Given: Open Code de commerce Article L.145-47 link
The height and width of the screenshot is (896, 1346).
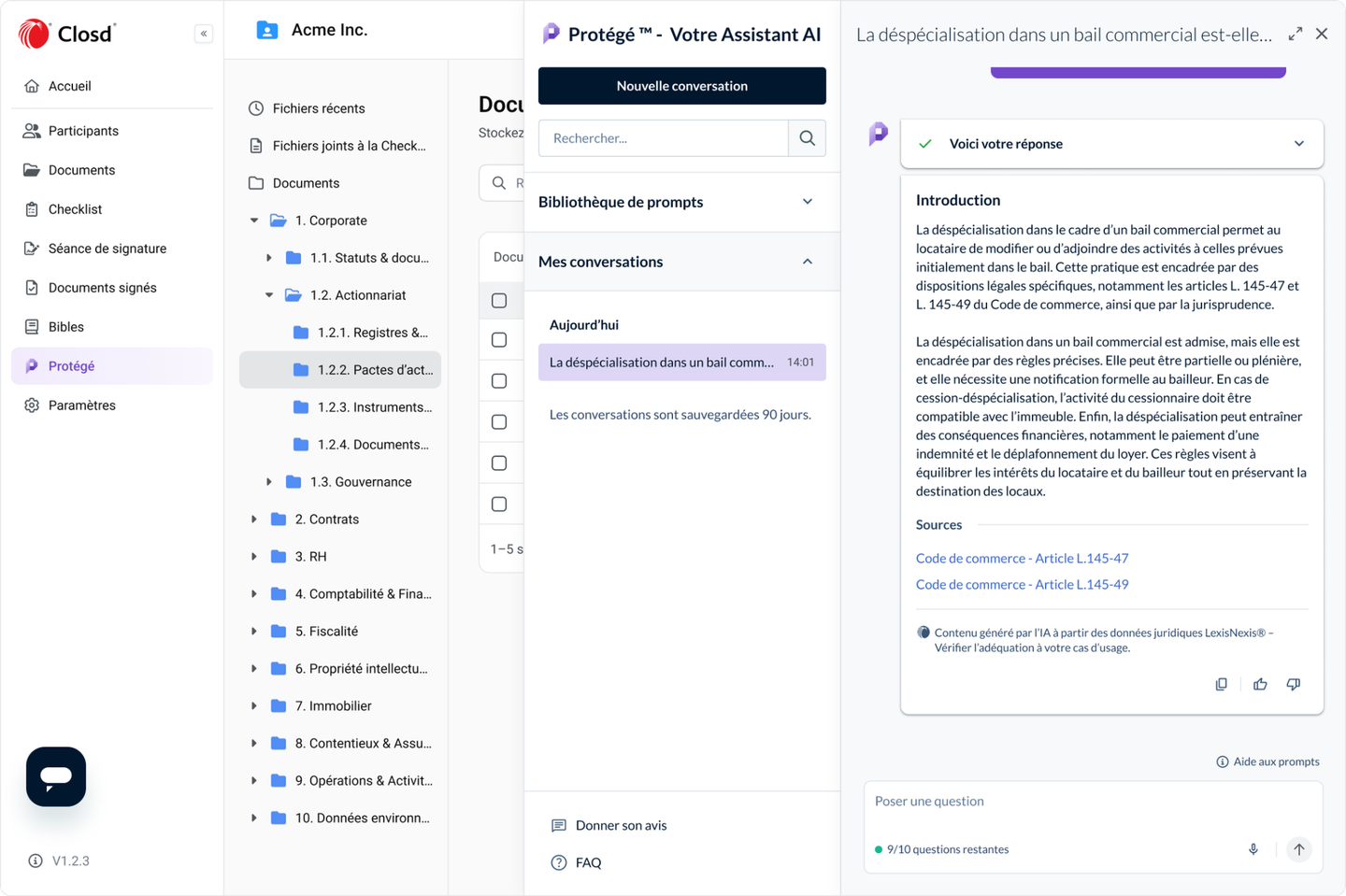Looking at the screenshot, I should tap(1022, 559).
